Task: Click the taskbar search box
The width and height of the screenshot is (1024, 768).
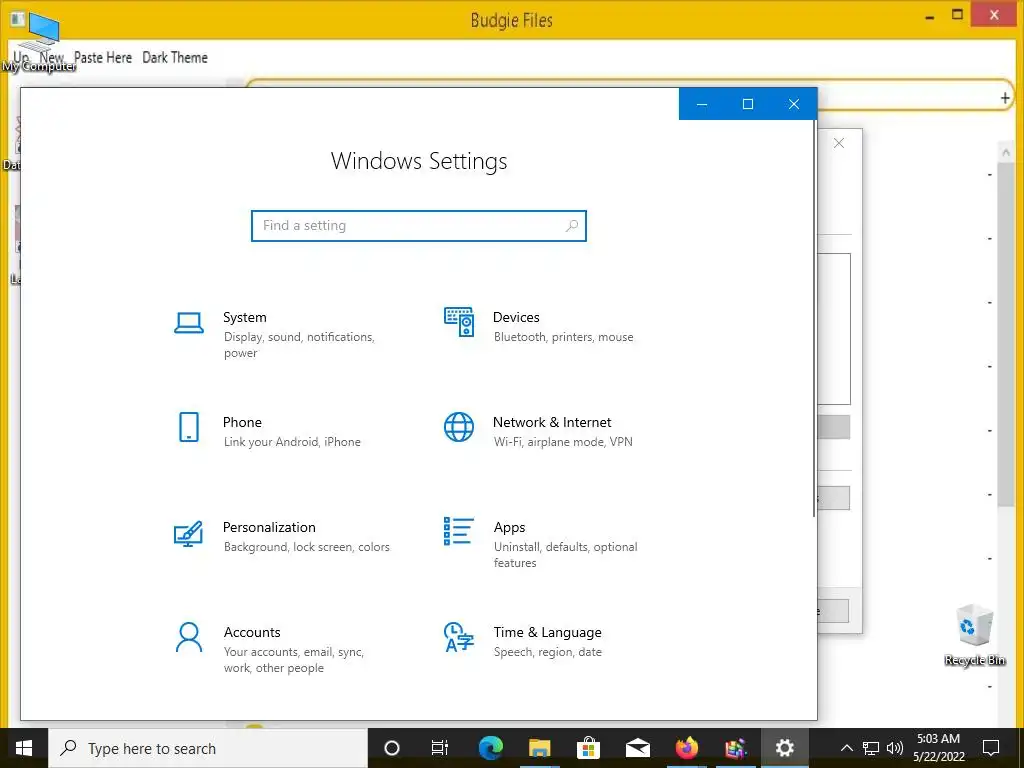Action: tap(208, 748)
